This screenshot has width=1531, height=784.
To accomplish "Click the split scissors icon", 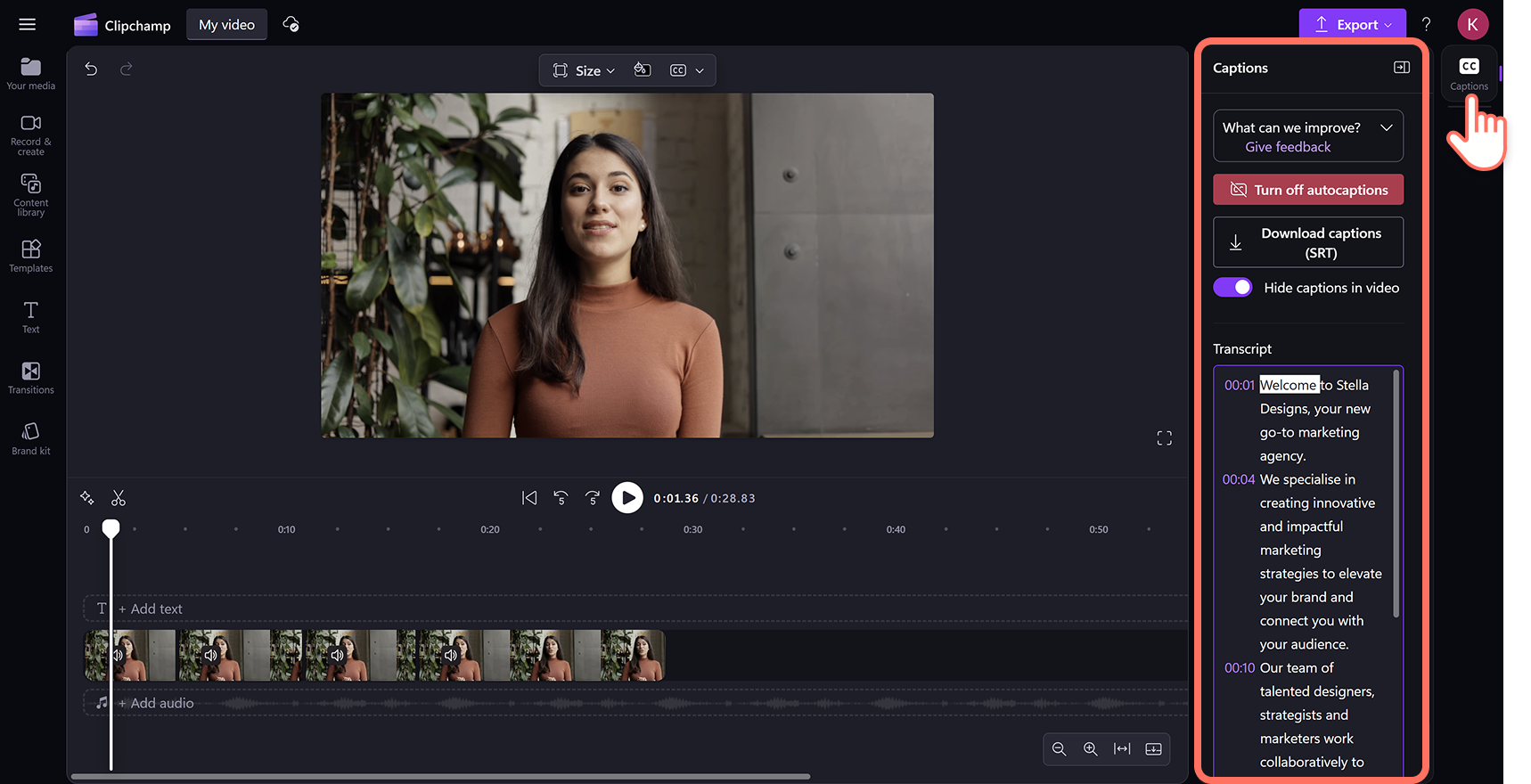I will coord(119,498).
